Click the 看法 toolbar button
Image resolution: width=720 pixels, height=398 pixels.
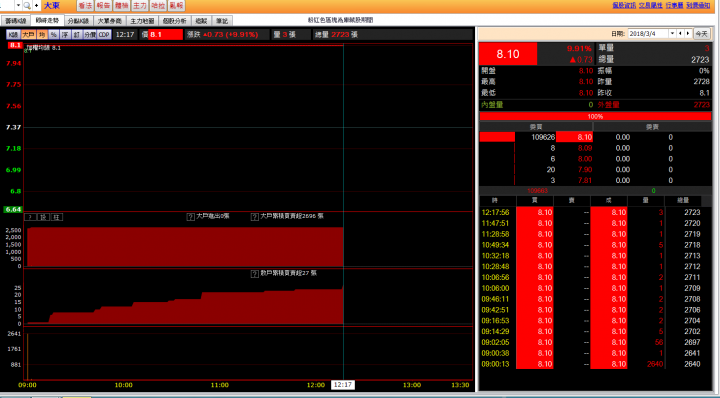pos(84,6)
